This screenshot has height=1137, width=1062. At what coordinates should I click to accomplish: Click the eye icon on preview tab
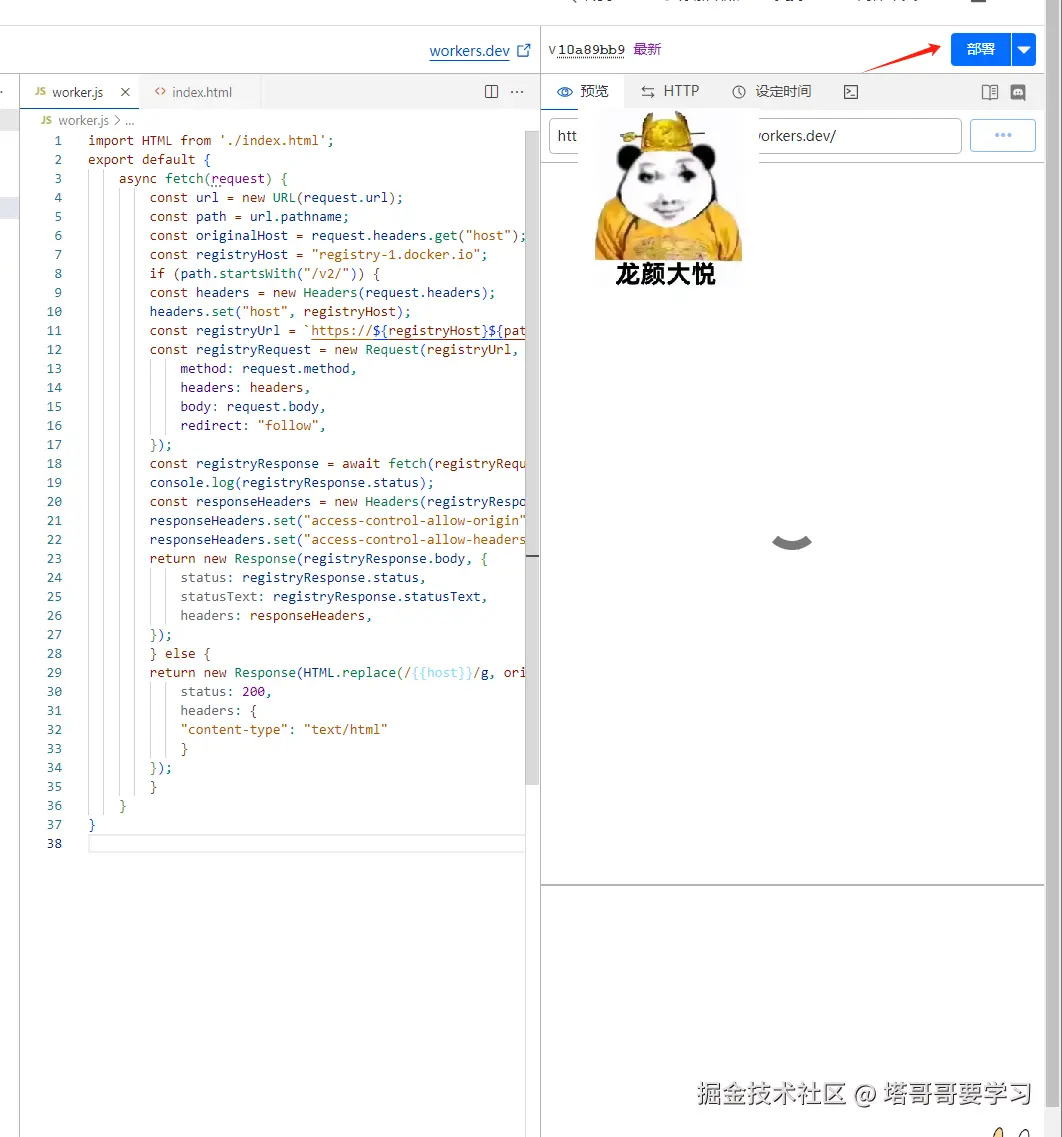(x=565, y=92)
